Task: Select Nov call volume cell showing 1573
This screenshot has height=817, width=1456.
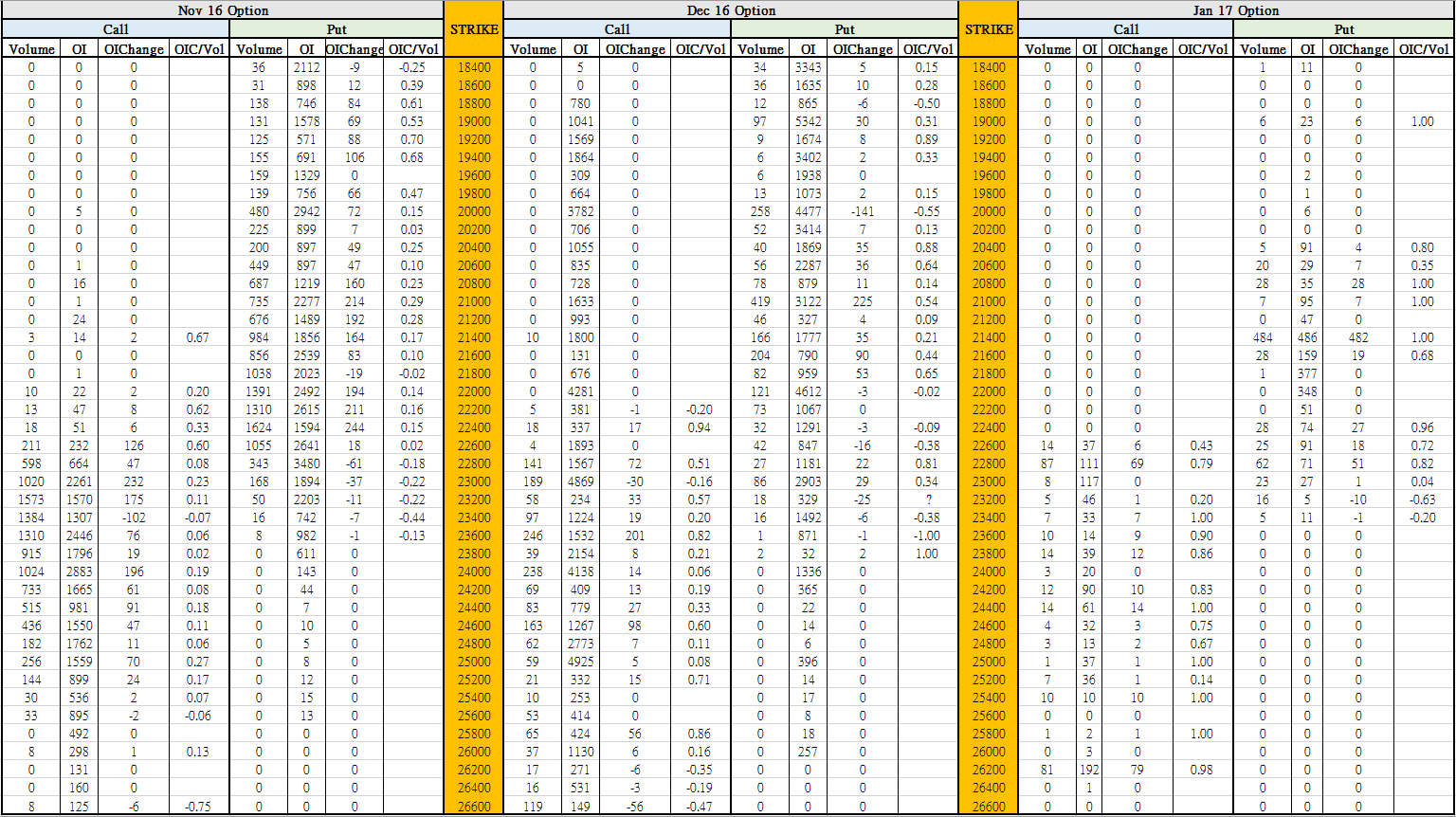Action: (32, 499)
